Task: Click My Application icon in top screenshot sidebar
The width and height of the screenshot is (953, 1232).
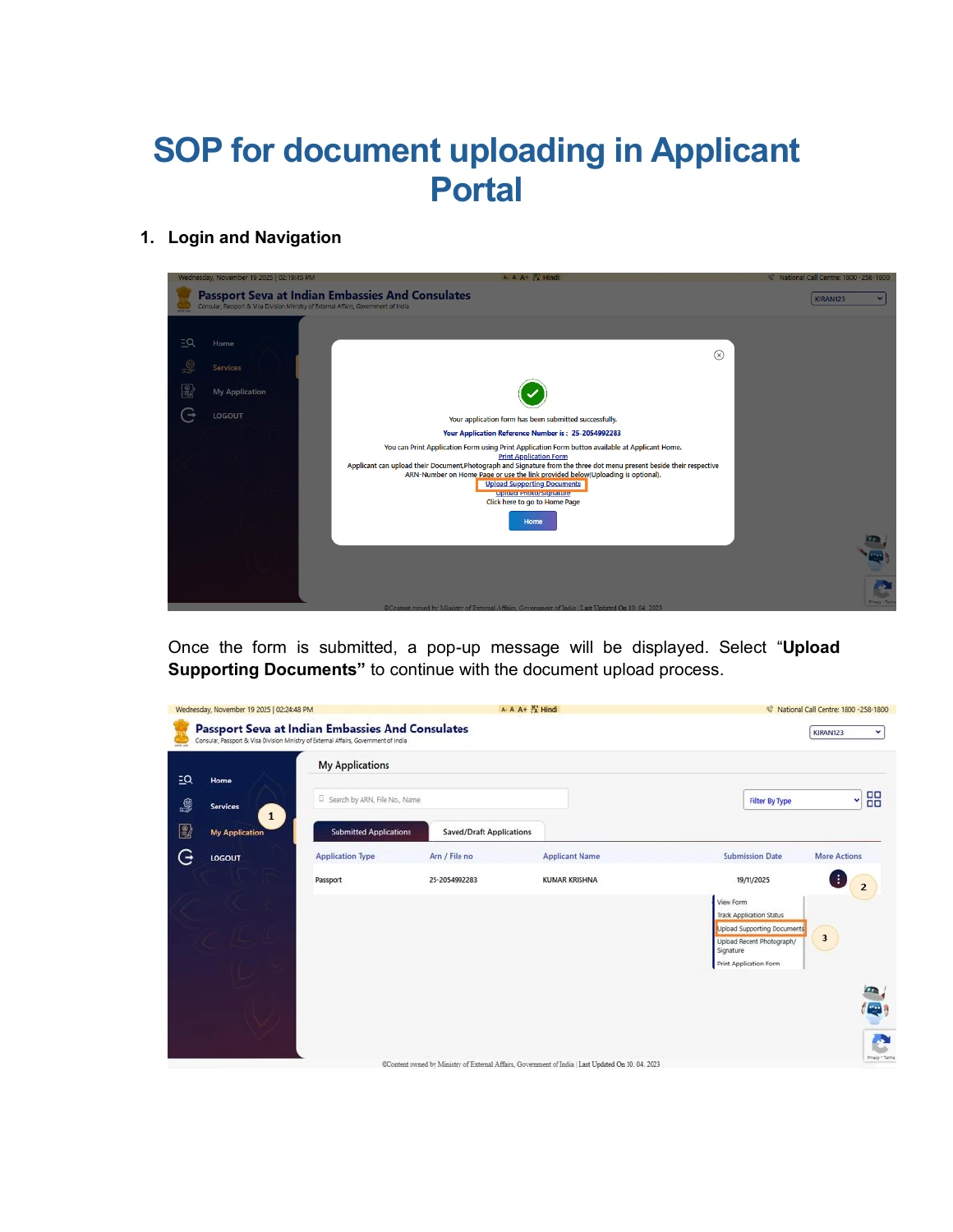Action: pos(188,391)
